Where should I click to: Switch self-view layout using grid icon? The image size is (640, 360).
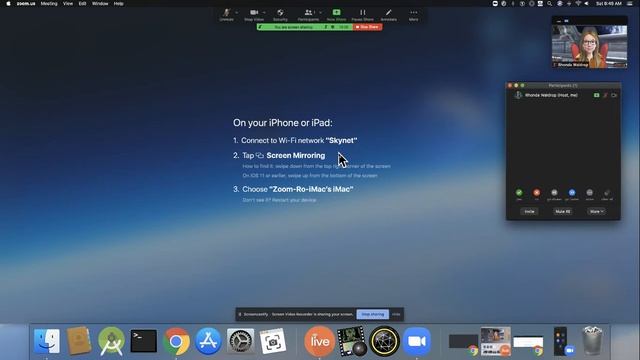pos(566,20)
